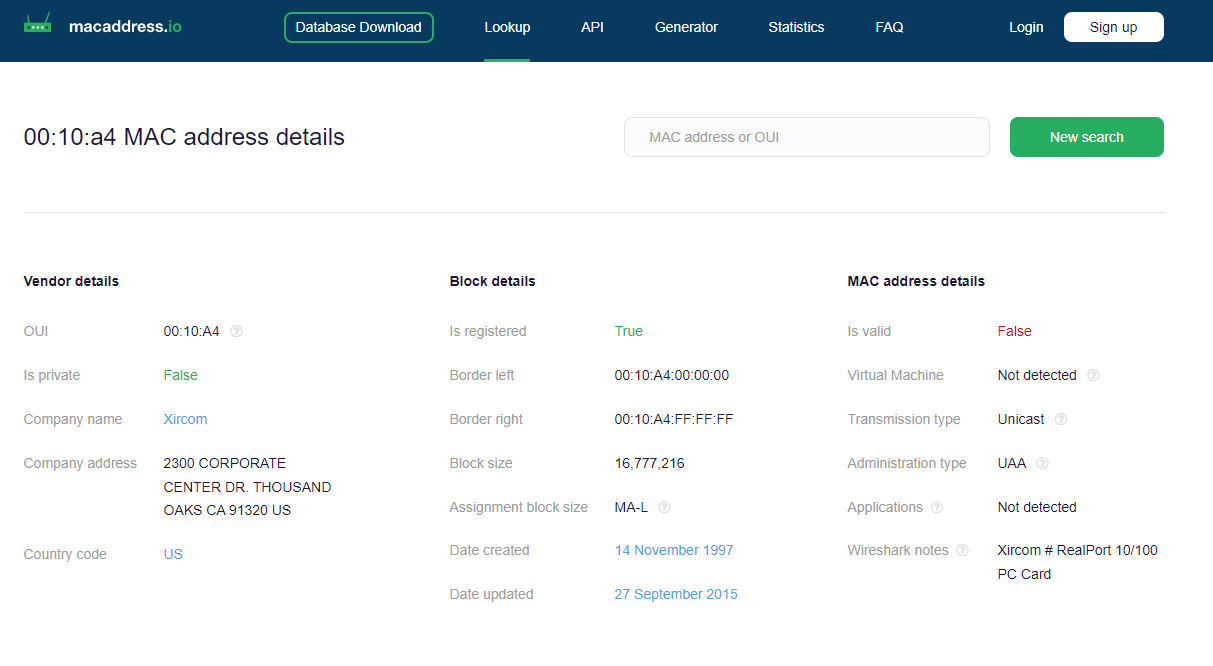1213x666 pixels.
Task: Click the Border right value 00:10:A4:FF:FF:FF
Action: (x=674, y=419)
